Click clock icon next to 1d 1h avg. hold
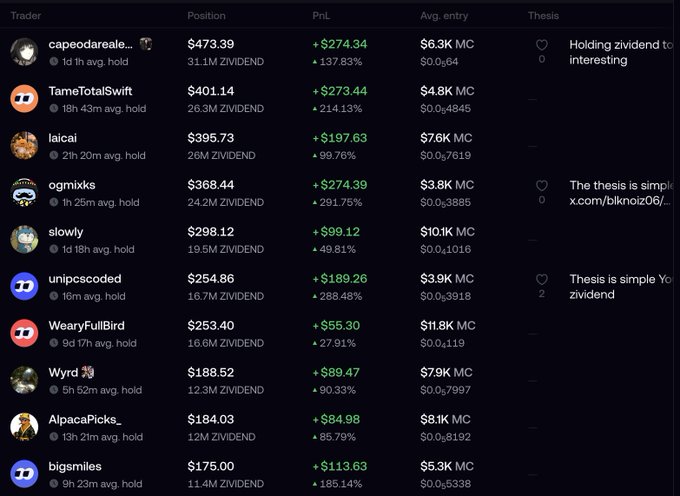680x496 pixels. coord(53,62)
